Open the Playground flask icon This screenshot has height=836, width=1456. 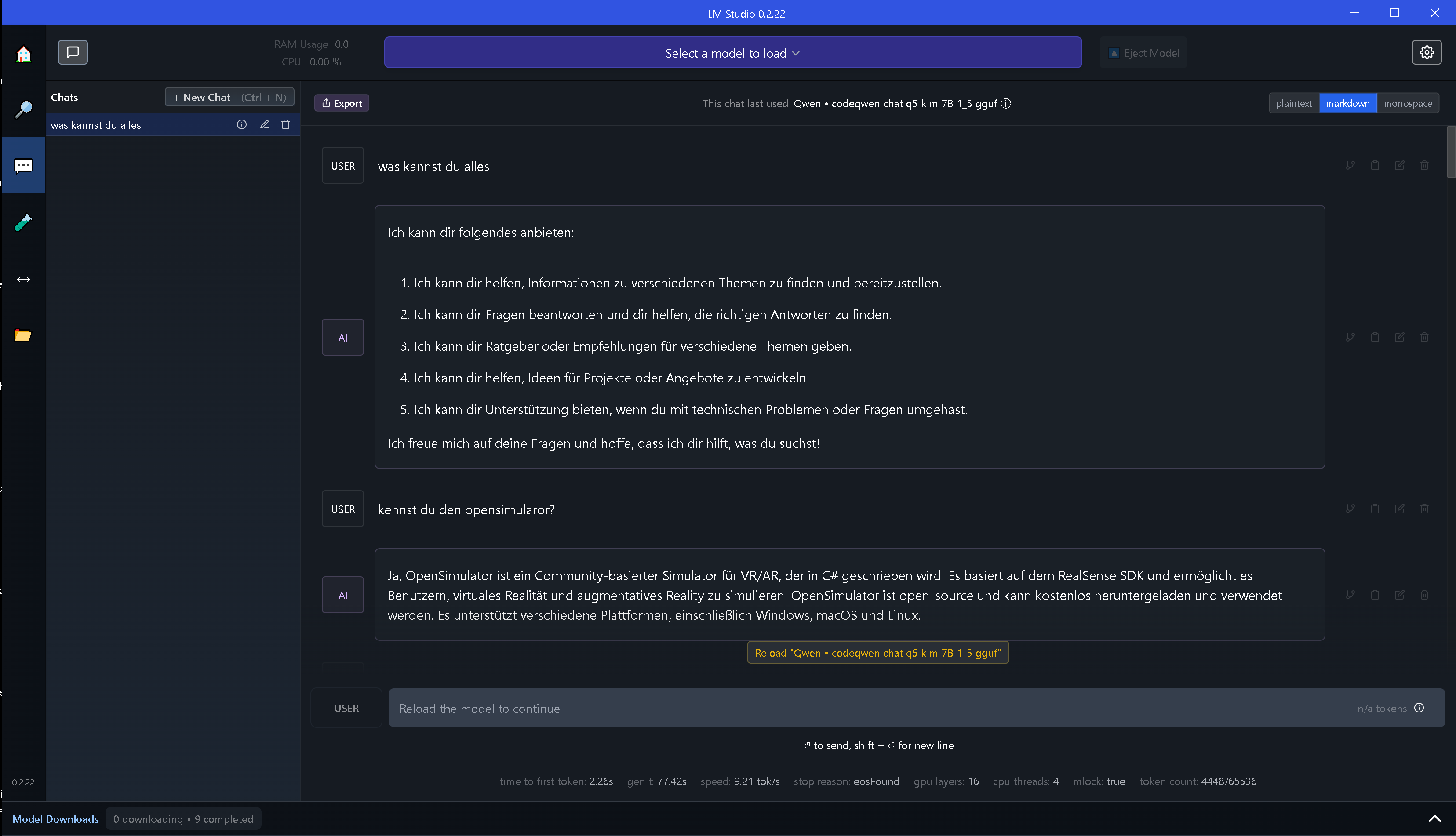pos(24,222)
